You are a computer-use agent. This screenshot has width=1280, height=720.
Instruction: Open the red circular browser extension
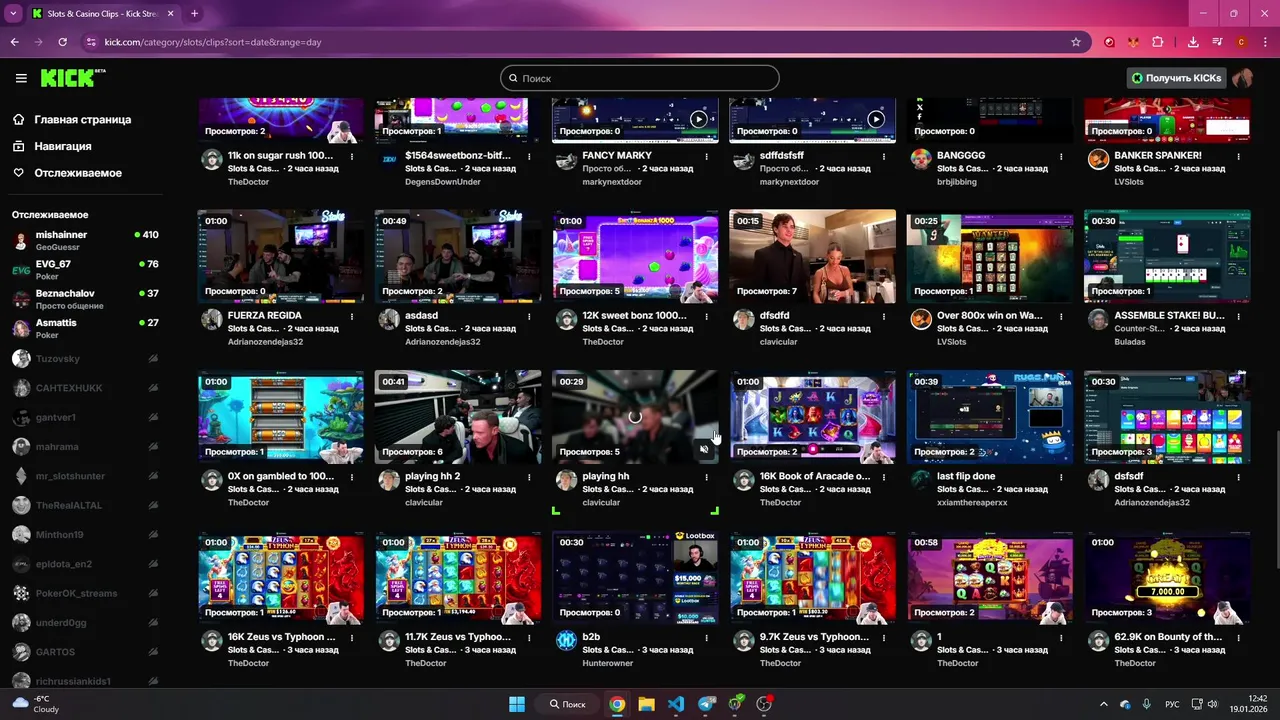pyautogui.click(x=1109, y=42)
